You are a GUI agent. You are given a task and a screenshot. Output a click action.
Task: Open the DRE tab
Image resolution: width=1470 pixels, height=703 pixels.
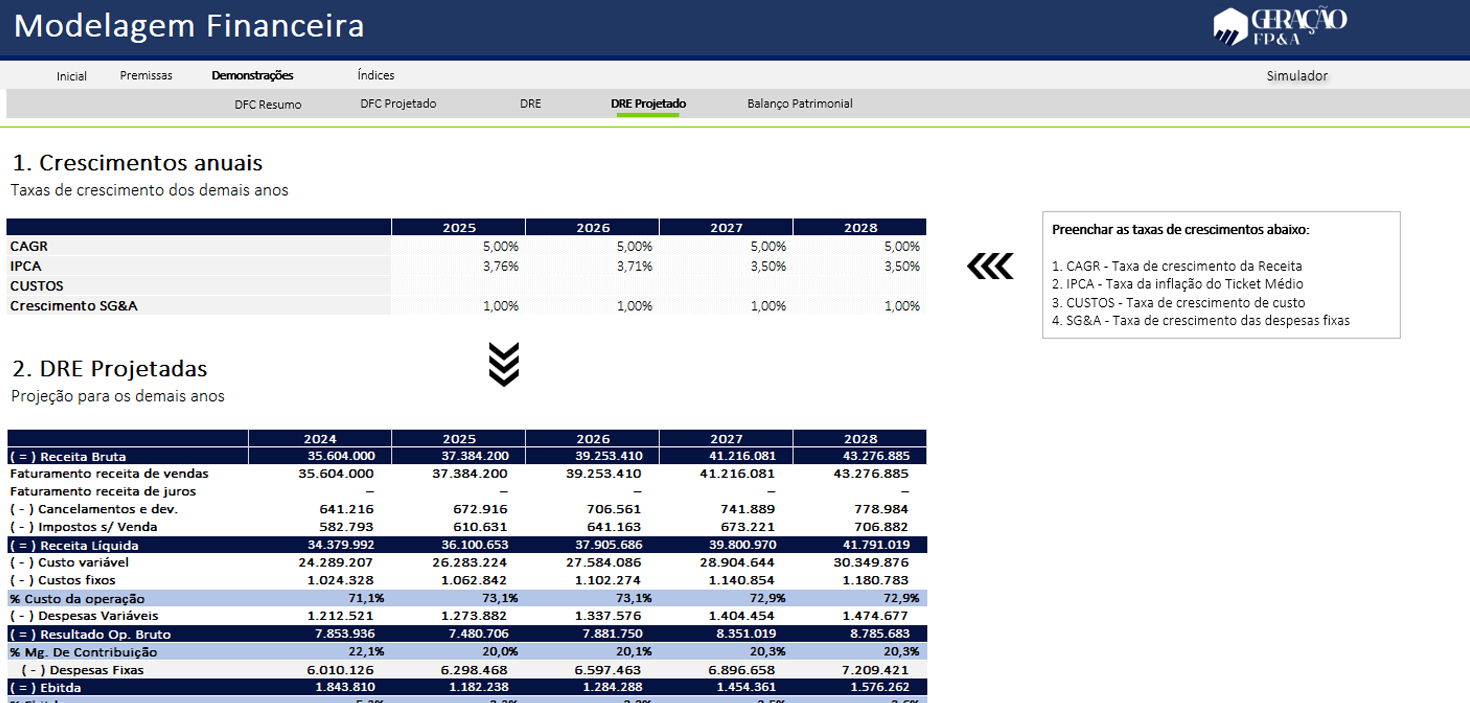(530, 104)
